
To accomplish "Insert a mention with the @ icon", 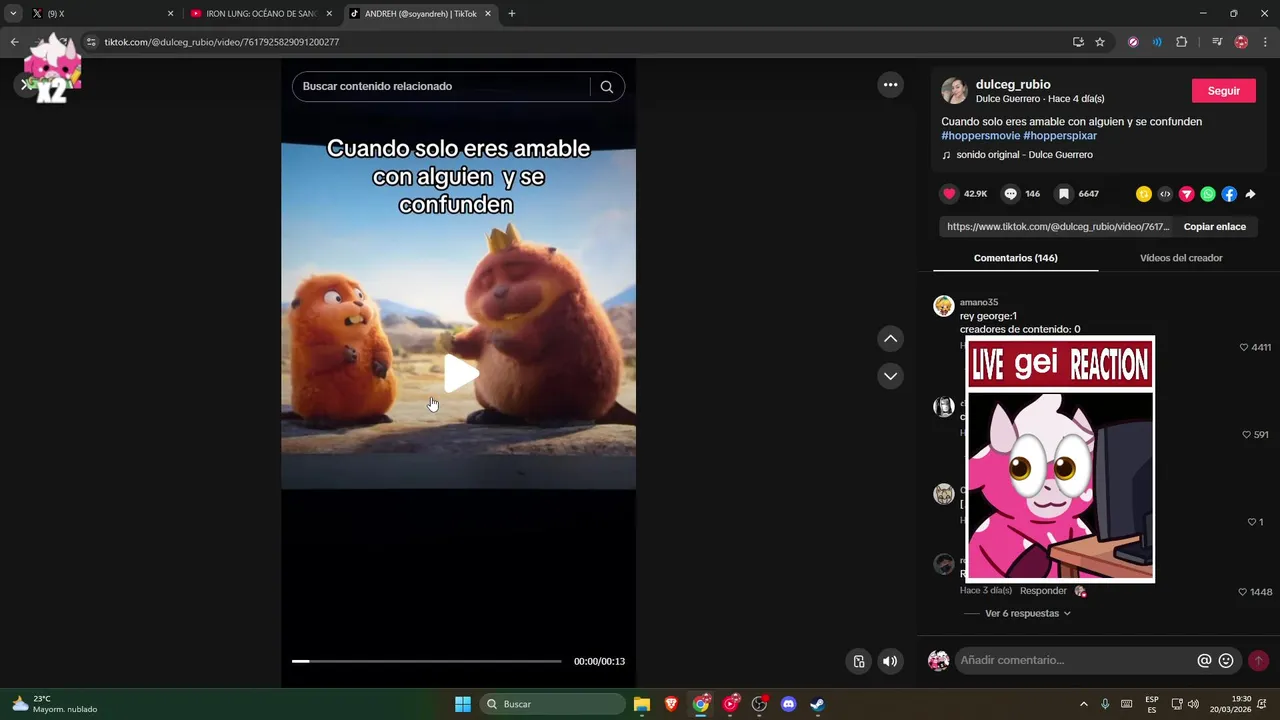I will pos(1204,661).
